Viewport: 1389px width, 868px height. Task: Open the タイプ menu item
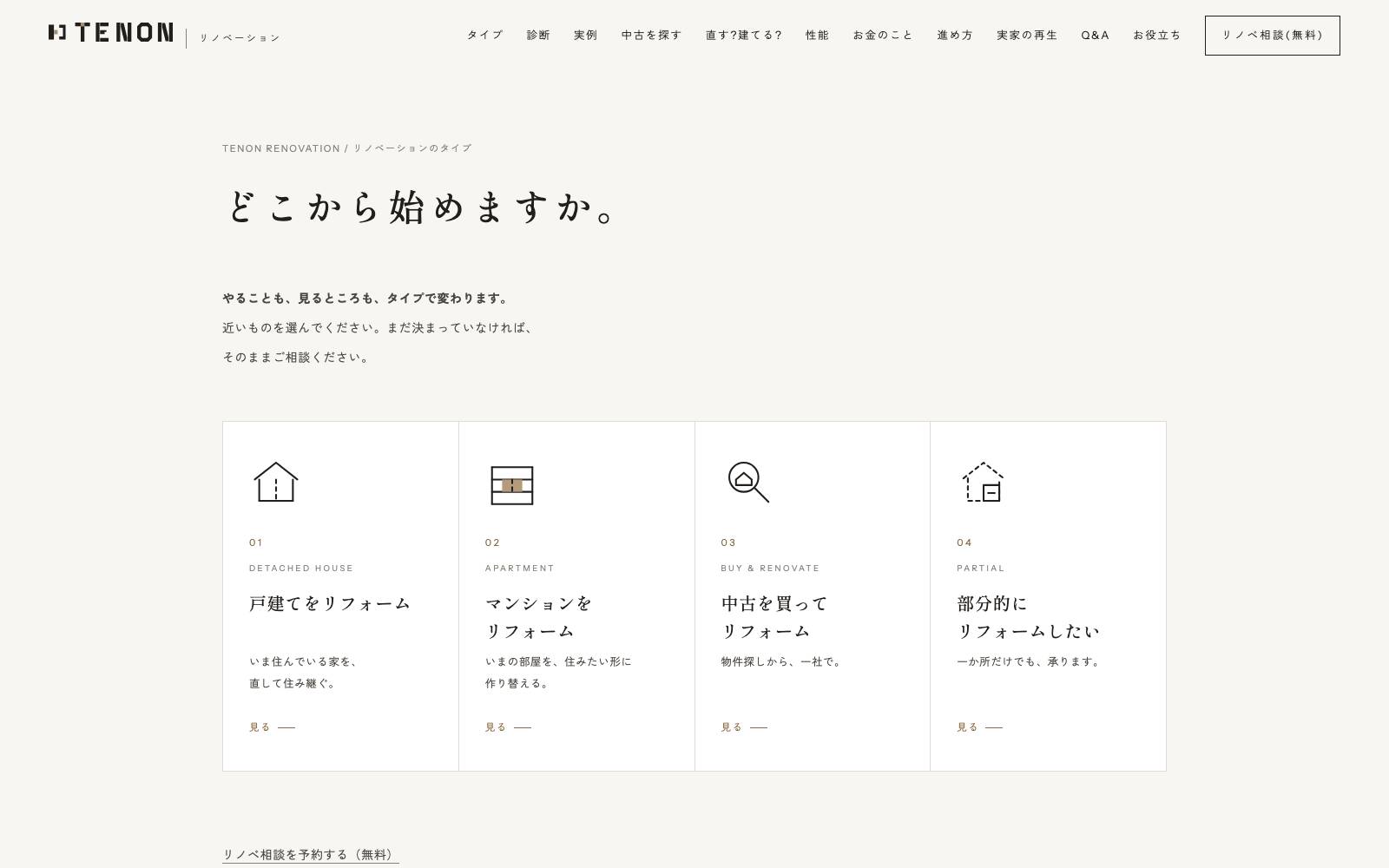[485, 36]
